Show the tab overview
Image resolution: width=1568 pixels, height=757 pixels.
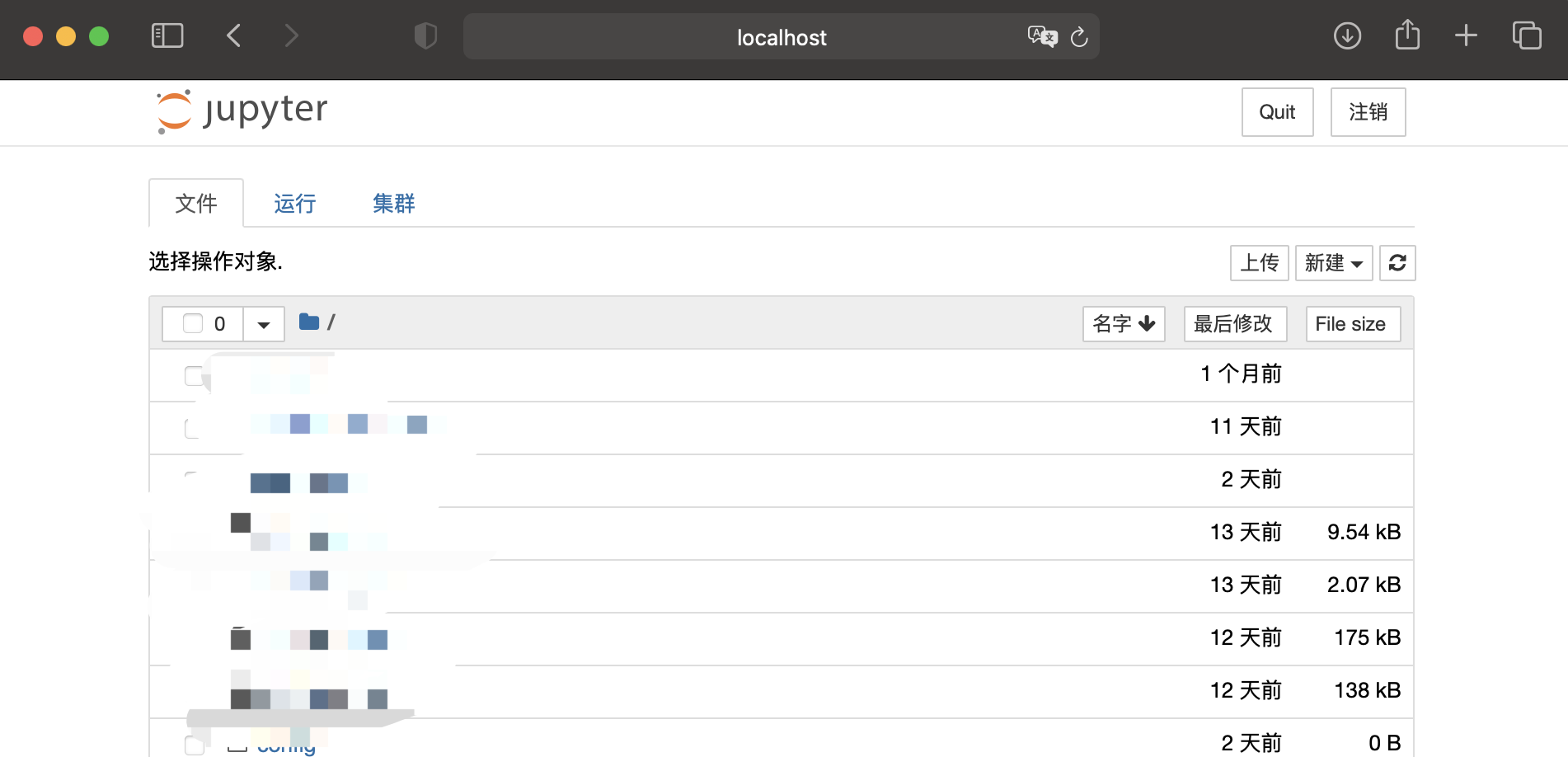tap(1527, 36)
